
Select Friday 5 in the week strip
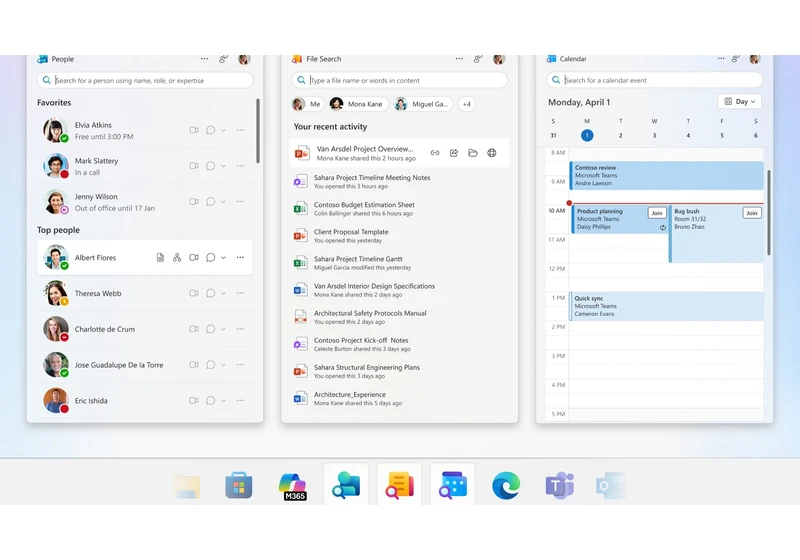721,135
